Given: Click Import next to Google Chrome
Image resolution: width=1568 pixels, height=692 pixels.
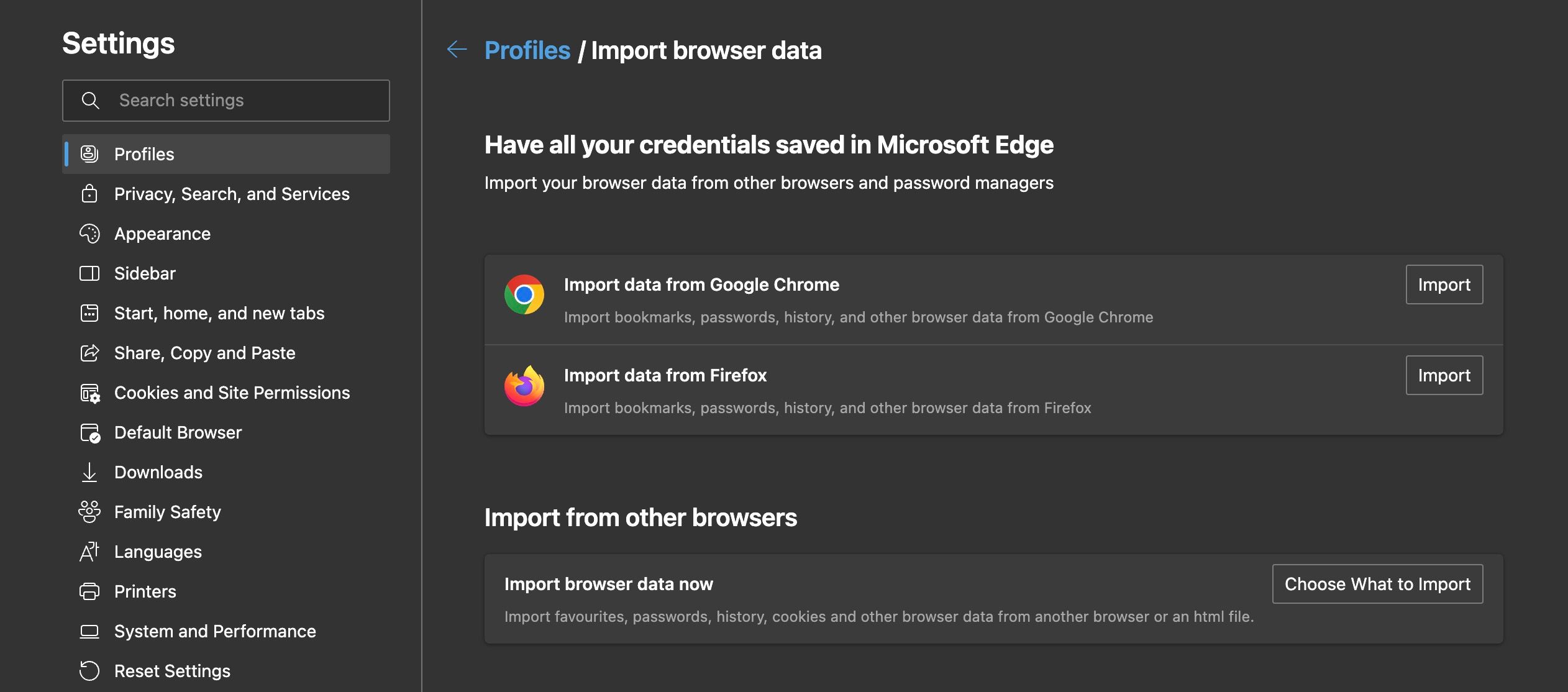Looking at the screenshot, I should click(1444, 284).
